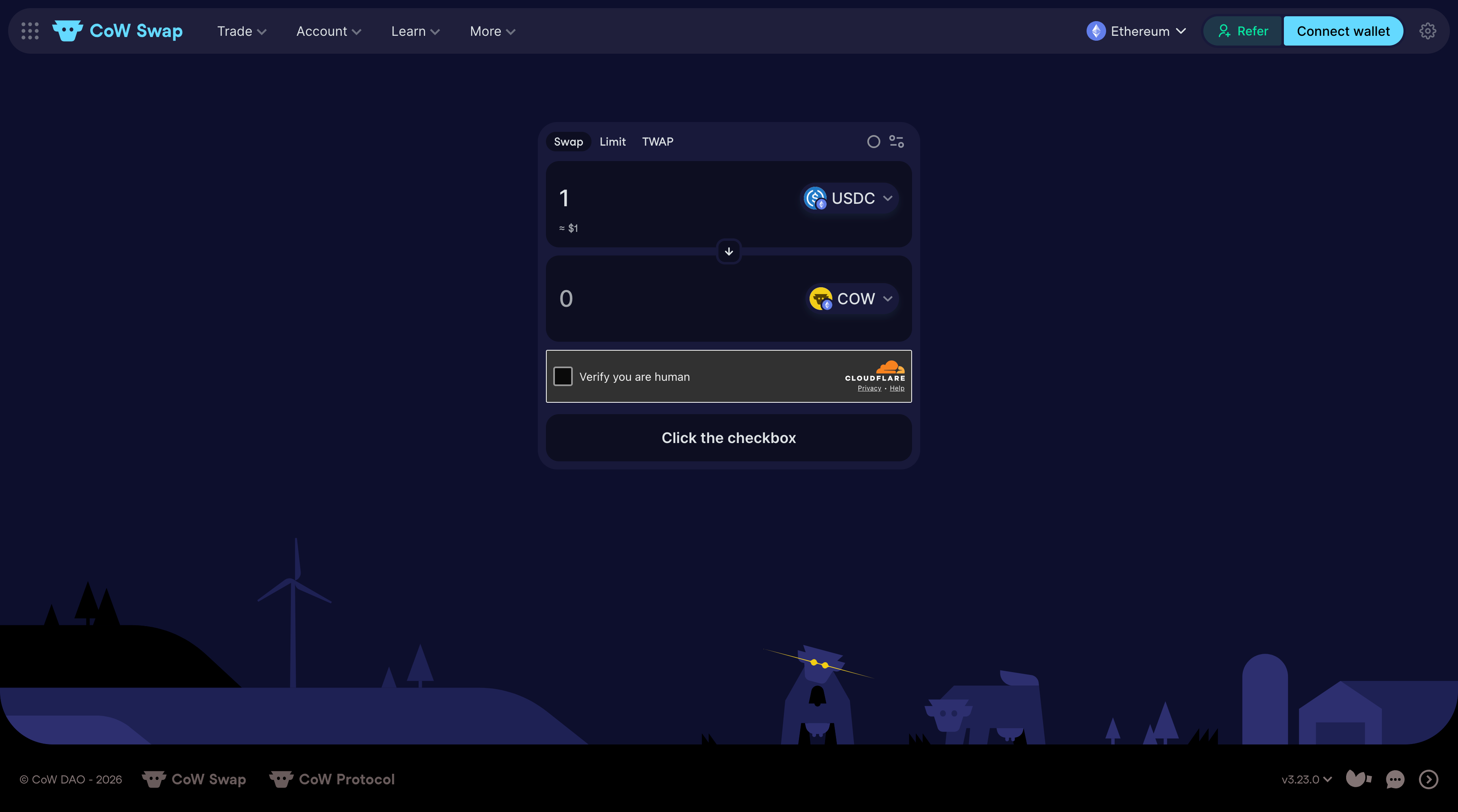Open the COW token selector
Viewport: 1458px width, 812px height.
click(852, 298)
